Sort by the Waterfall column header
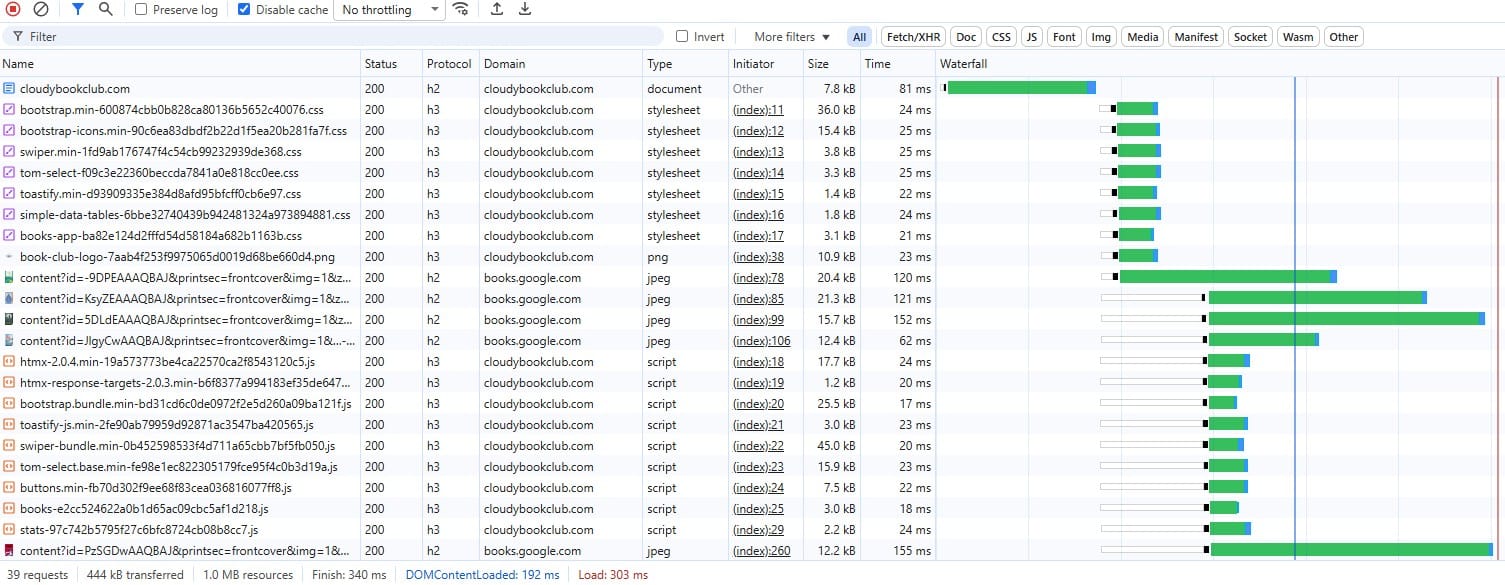Viewport: 1505px width, 585px height. point(1220,64)
